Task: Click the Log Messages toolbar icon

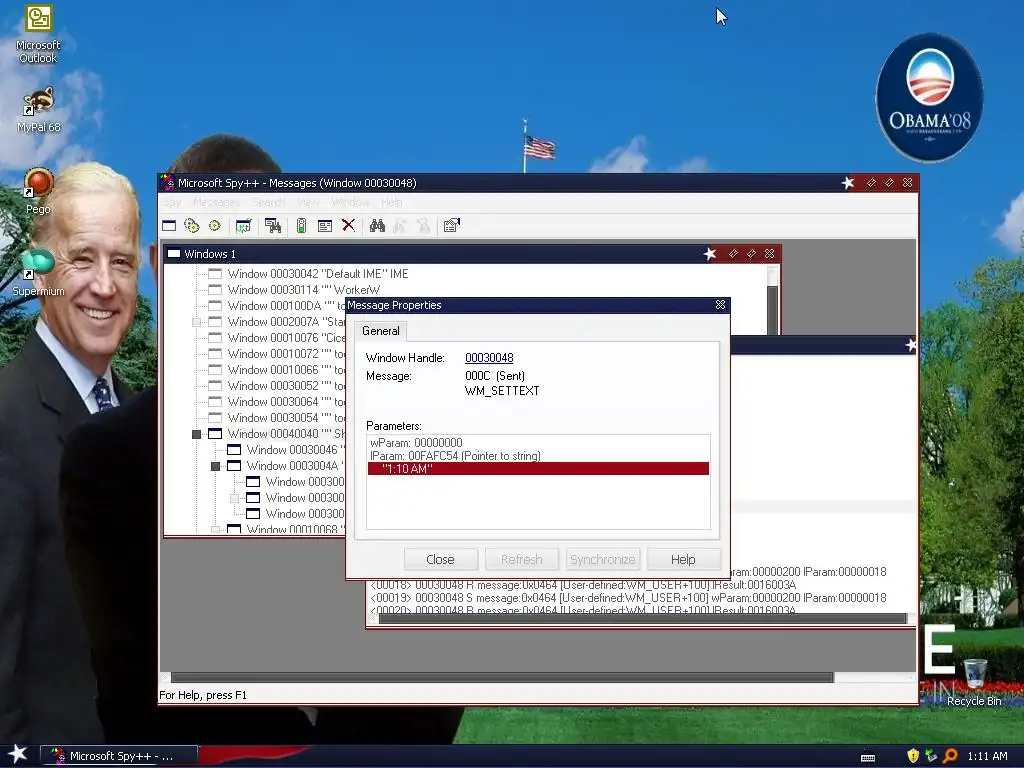Action: click(243, 226)
